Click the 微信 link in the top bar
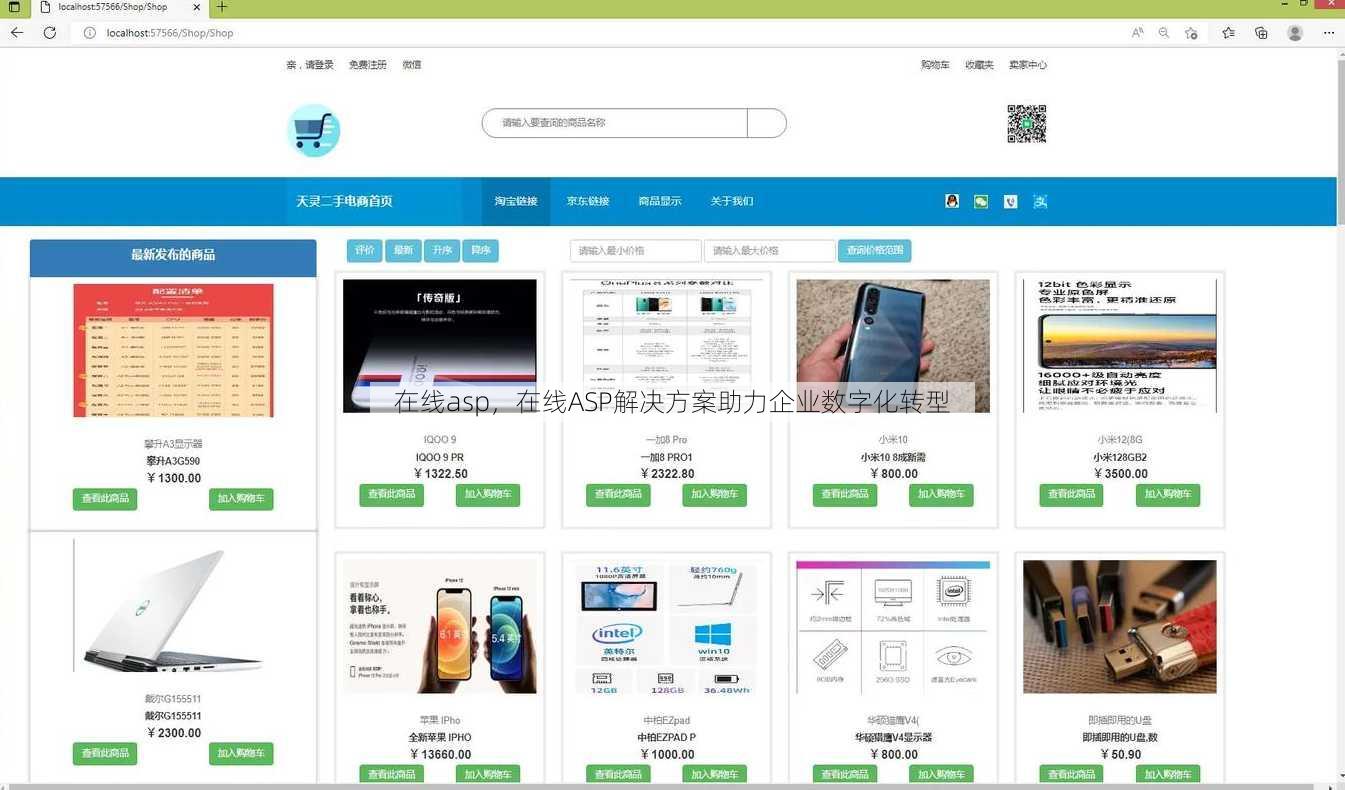This screenshot has width=1345, height=790. [x=412, y=65]
